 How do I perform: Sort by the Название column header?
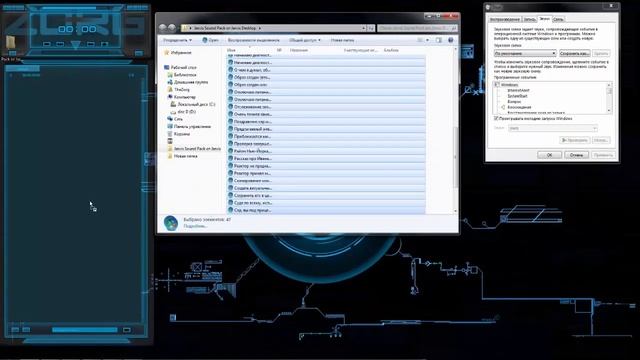point(298,50)
